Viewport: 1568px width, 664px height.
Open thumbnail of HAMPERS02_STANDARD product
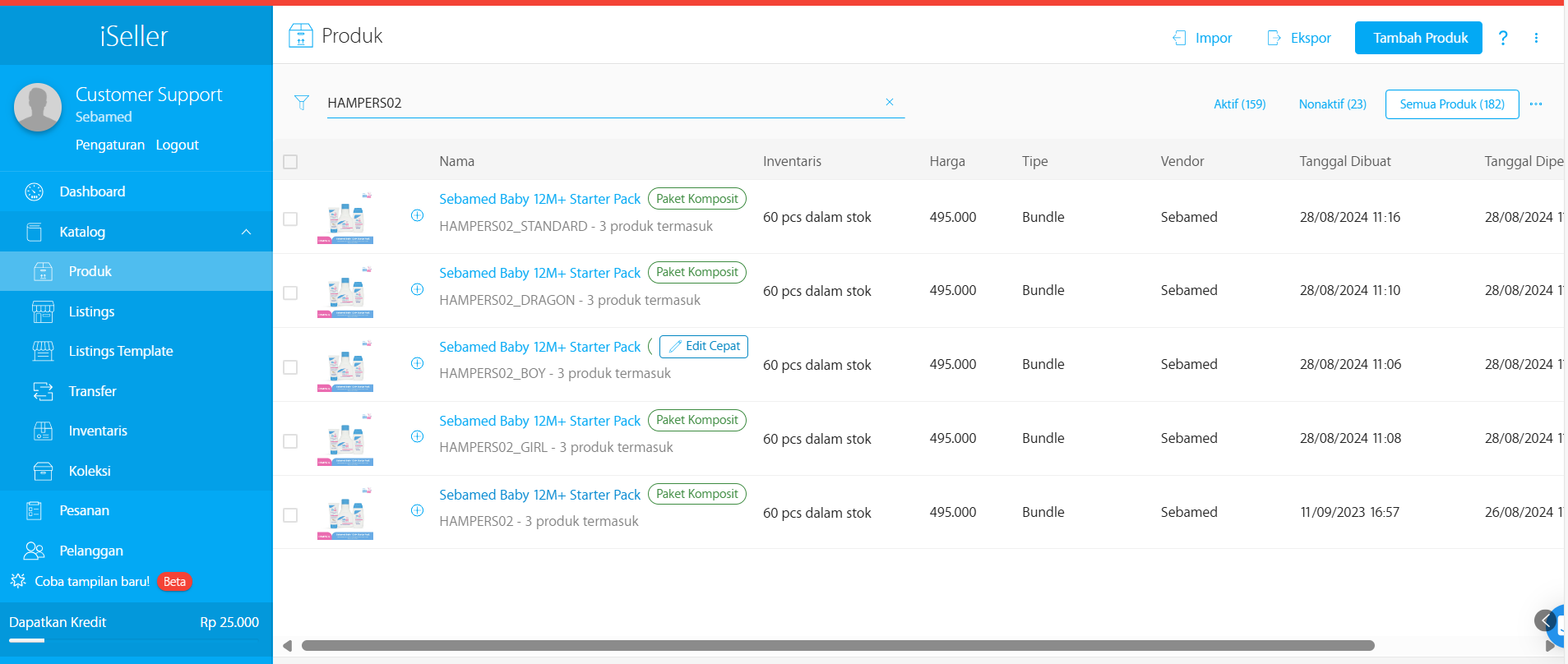click(x=346, y=217)
